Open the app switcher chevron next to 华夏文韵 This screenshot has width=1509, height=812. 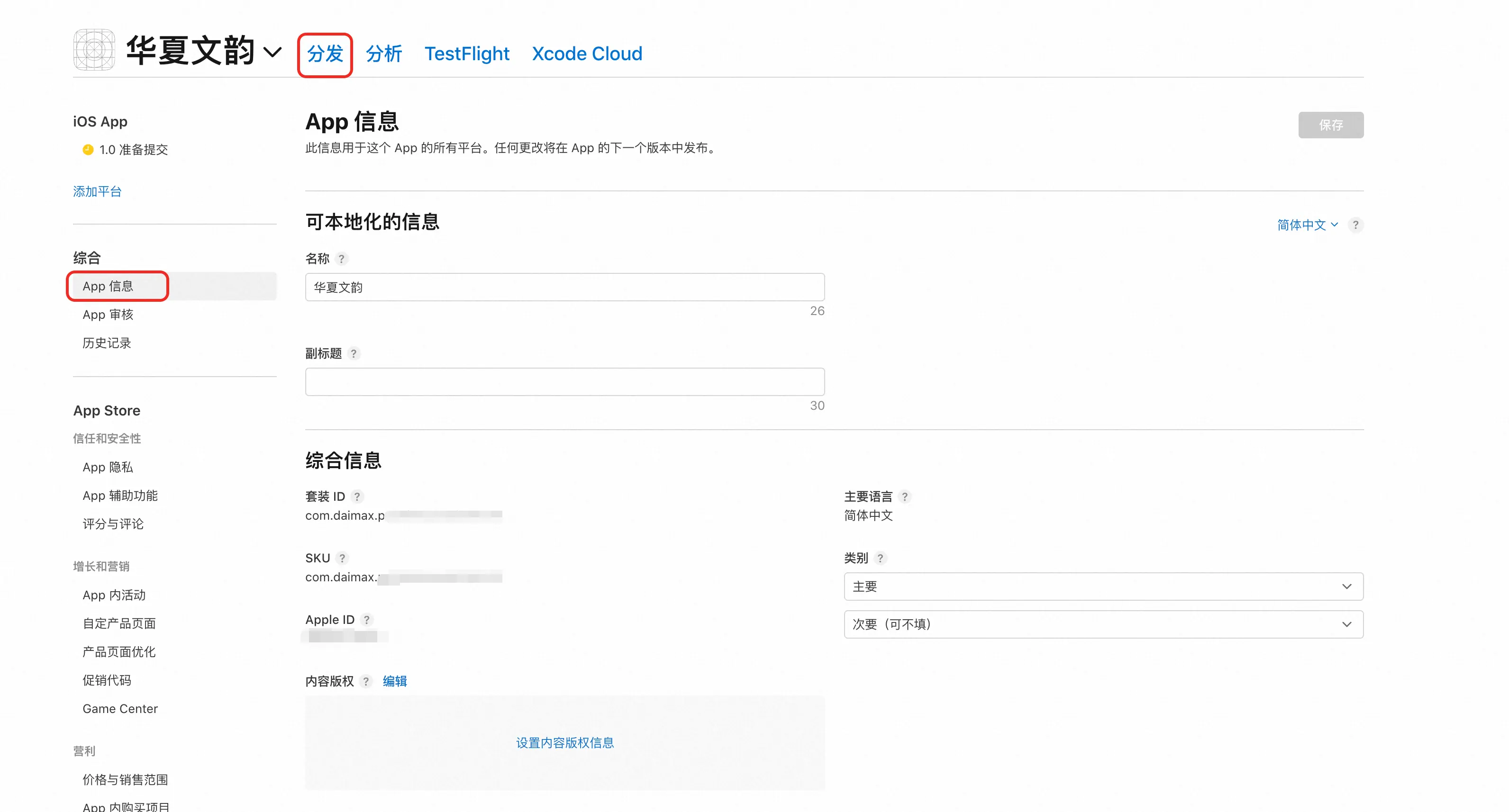click(x=273, y=52)
